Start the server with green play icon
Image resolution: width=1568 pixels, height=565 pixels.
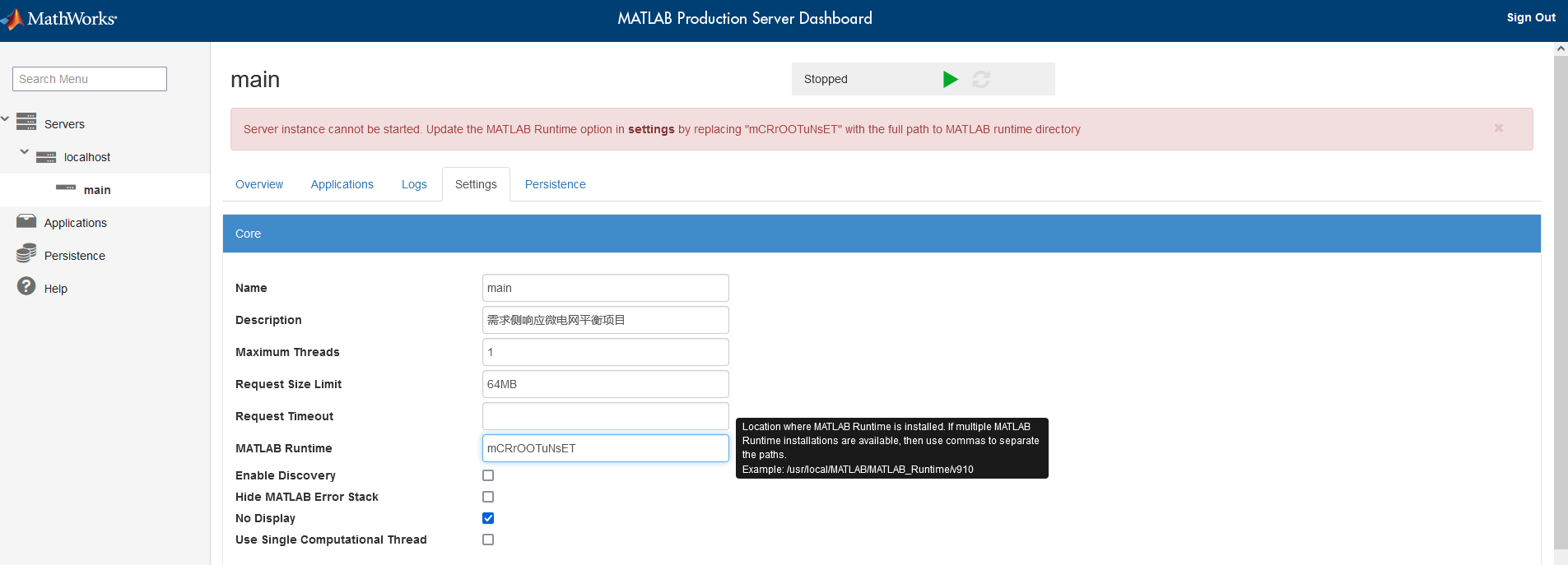click(951, 79)
